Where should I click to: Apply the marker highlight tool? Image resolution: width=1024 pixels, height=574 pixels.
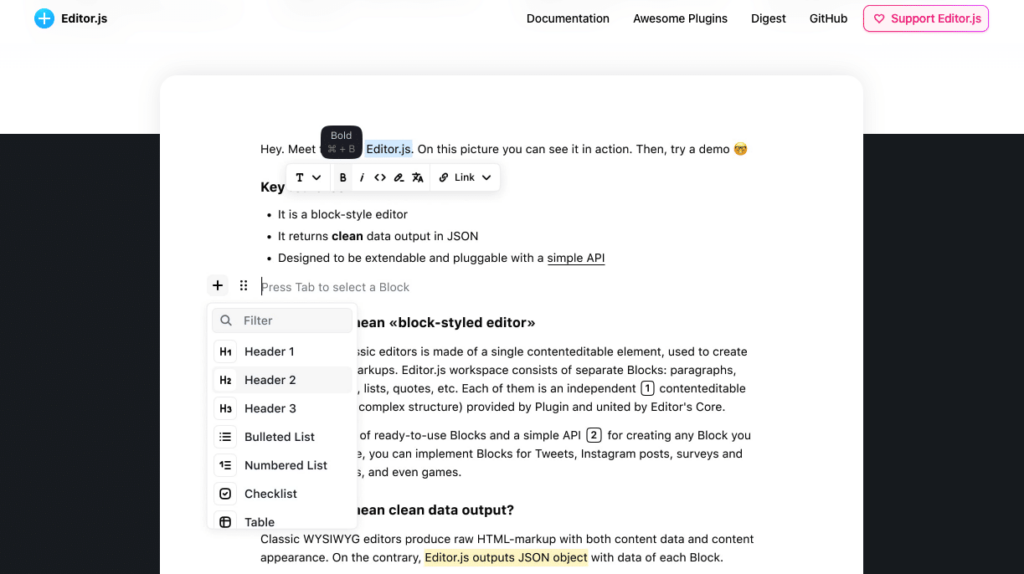pos(399,178)
